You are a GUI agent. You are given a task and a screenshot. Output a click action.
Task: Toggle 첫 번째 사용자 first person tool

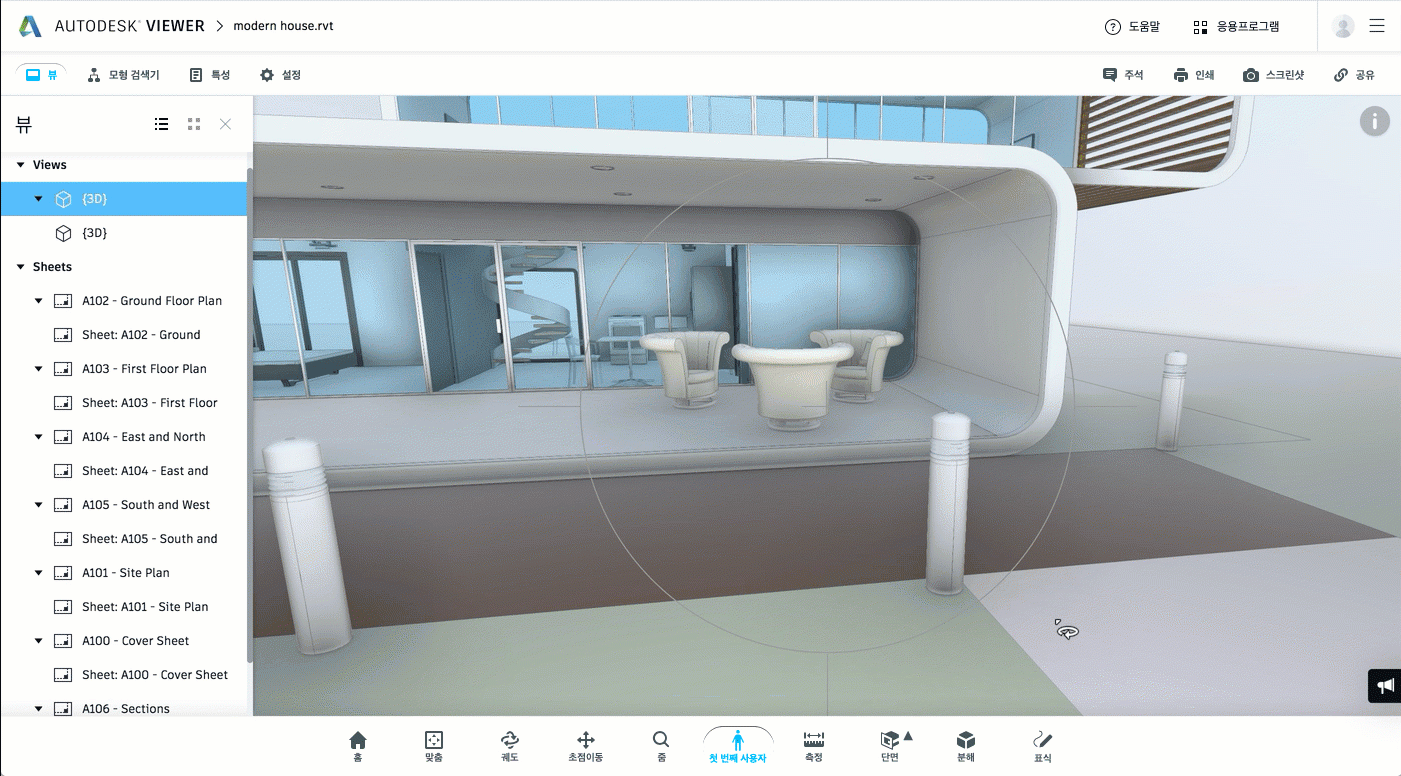(738, 746)
